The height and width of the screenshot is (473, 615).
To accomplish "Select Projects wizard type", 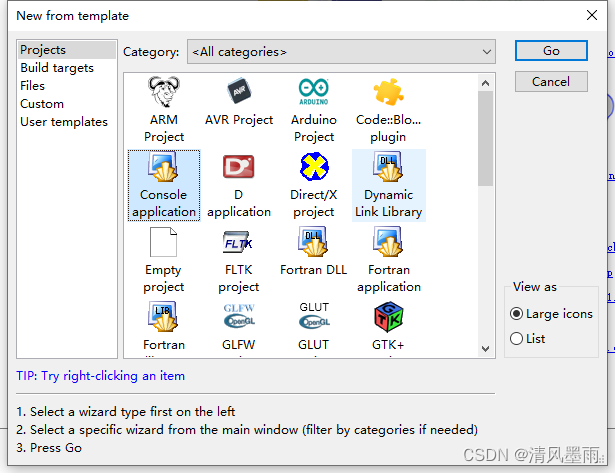I will tap(67, 50).
